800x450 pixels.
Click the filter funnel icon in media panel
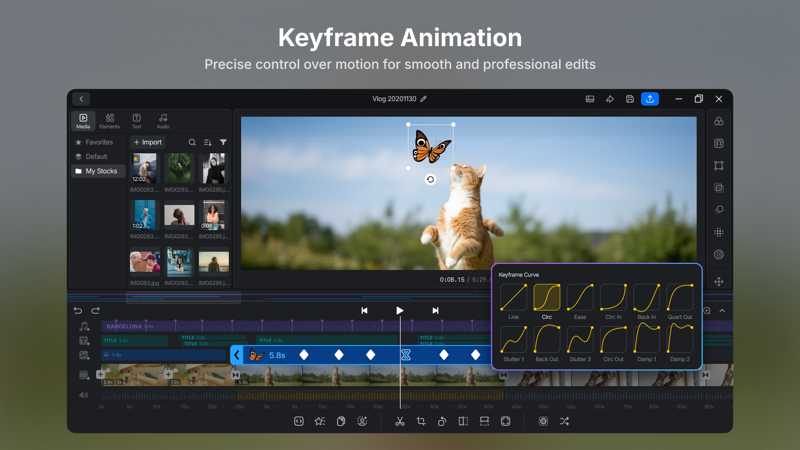(223, 142)
